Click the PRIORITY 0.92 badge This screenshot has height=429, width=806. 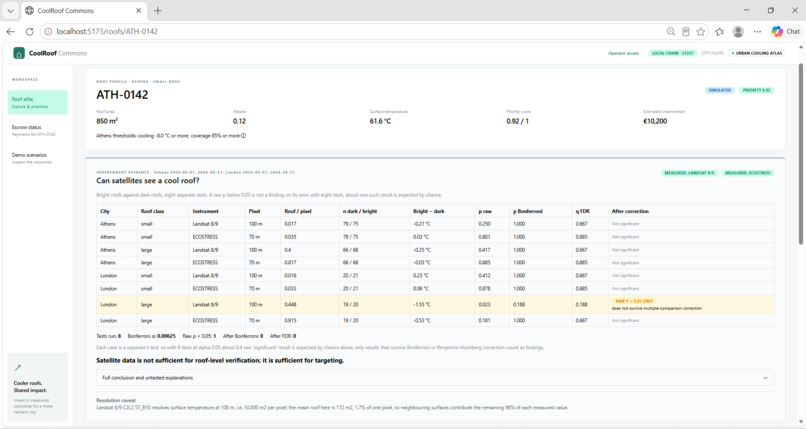(756, 90)
